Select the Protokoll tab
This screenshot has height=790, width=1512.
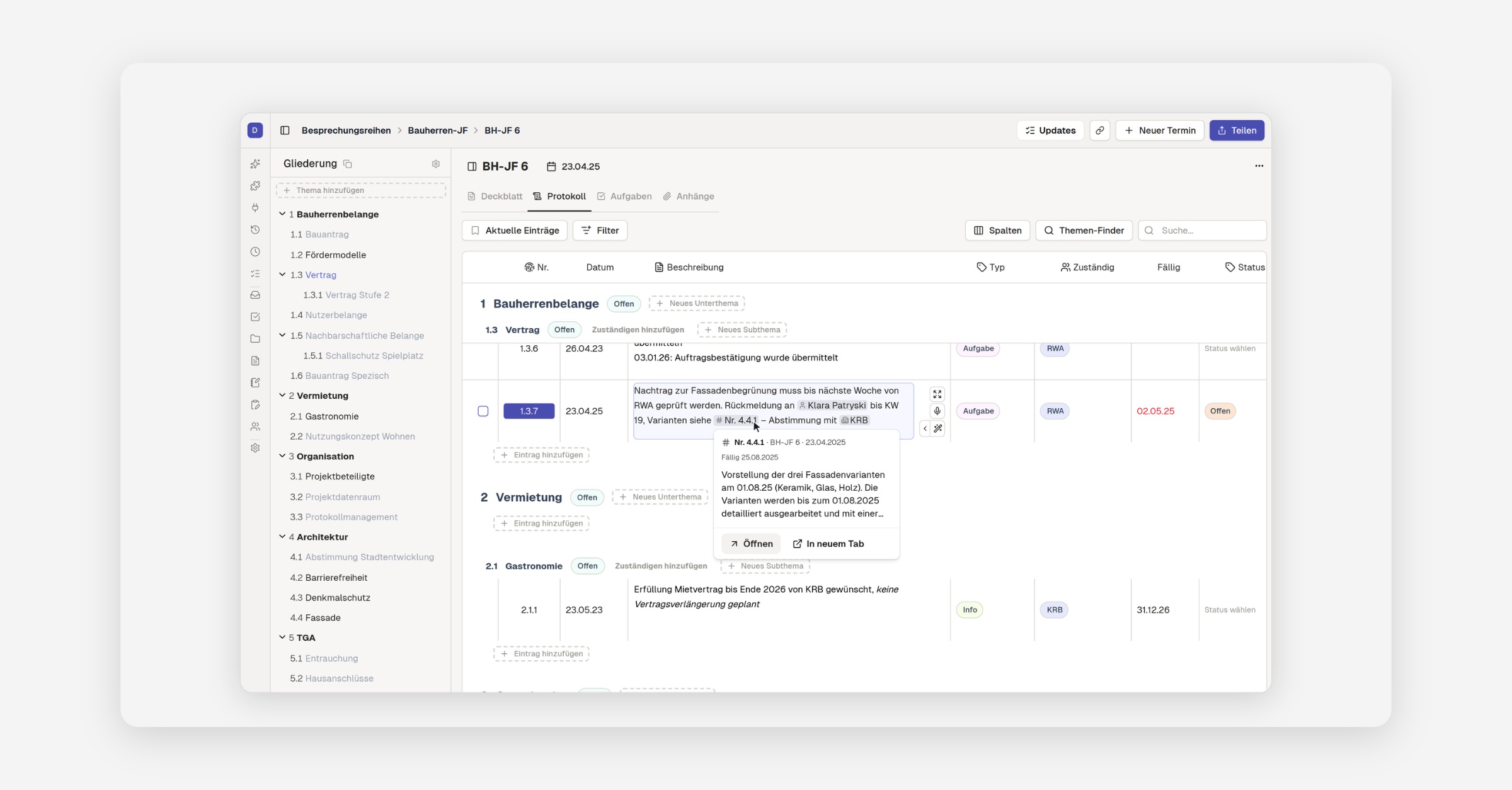[559, 197]
